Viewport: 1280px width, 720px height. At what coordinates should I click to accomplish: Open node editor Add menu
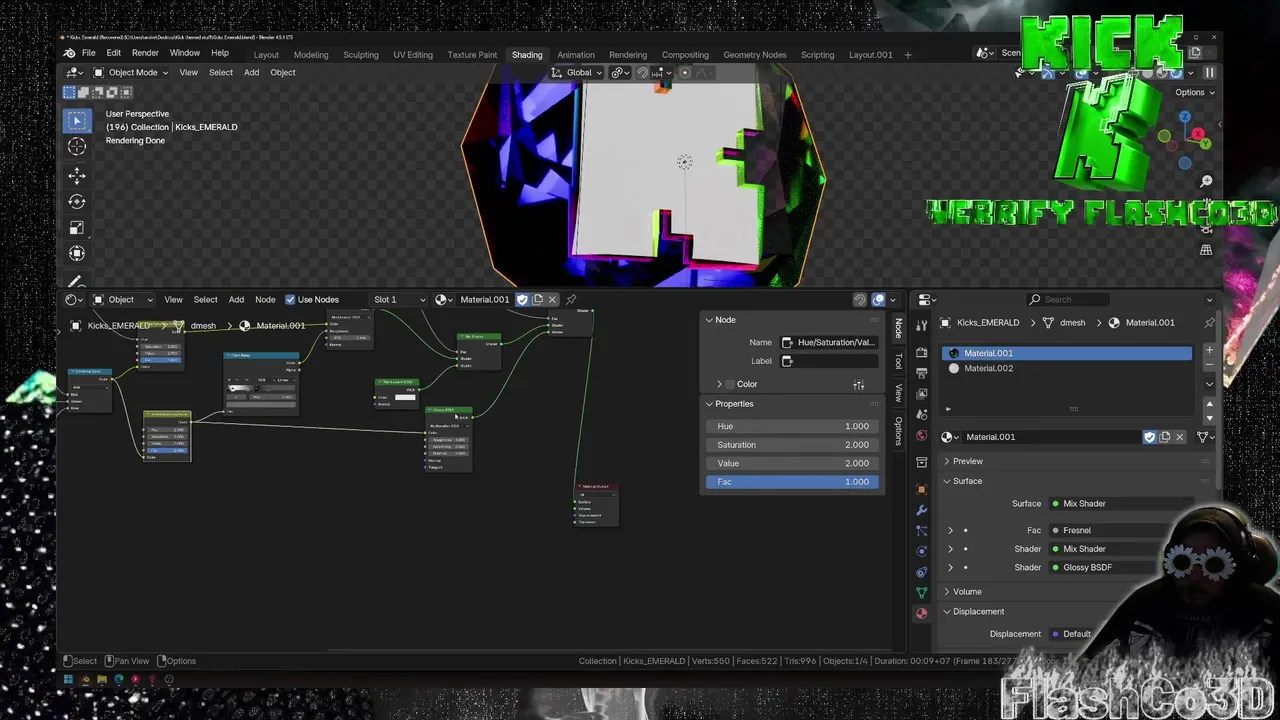pyautogui.click(x=236, y=299)
